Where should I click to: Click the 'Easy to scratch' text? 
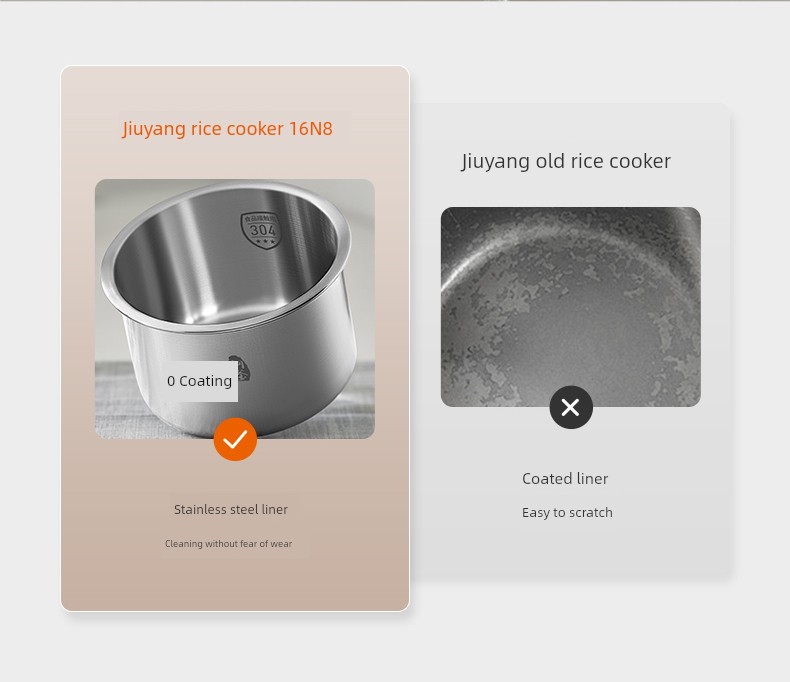pos(567,512)
